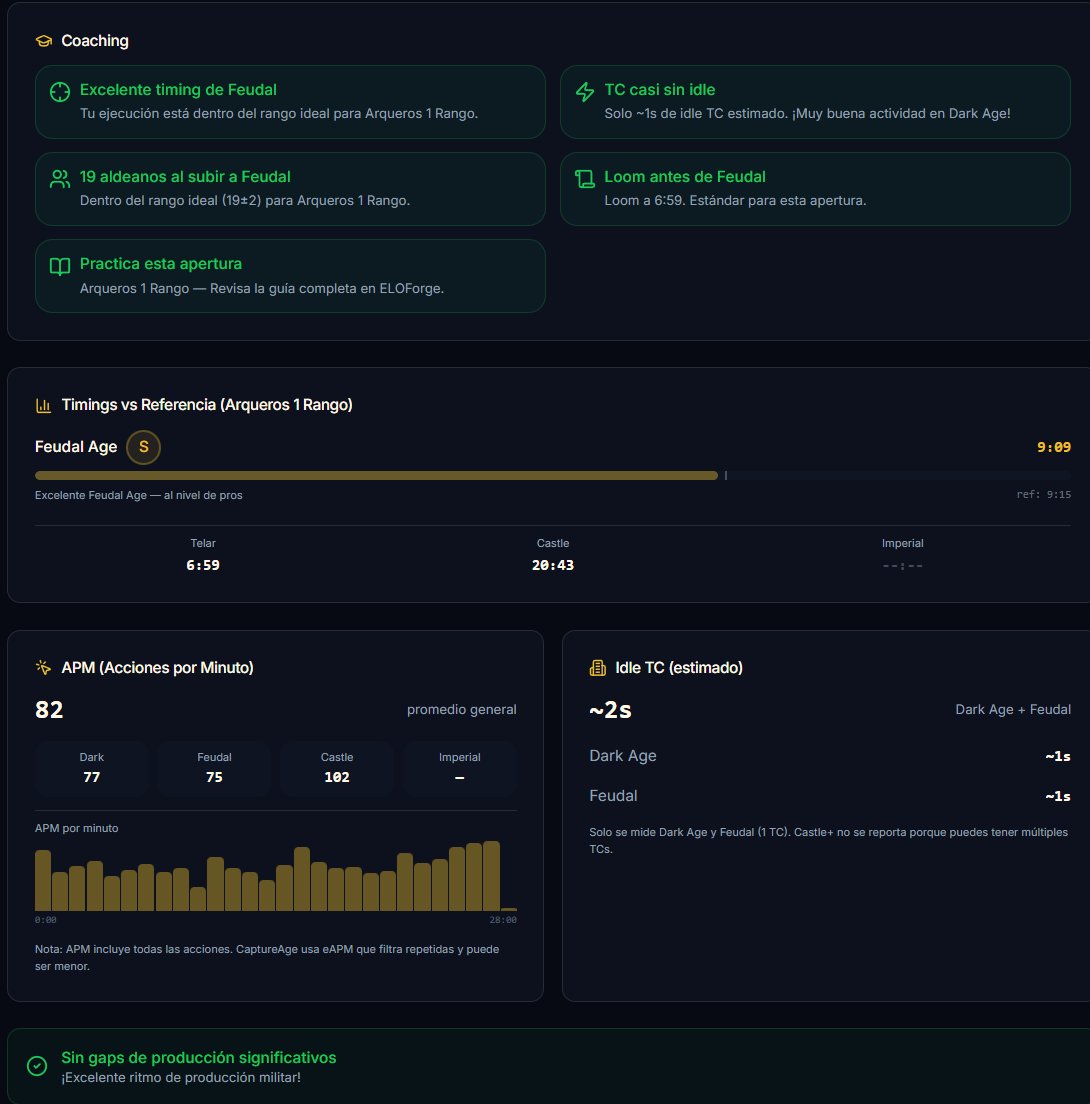Viewport: 1090px width, 1104px height.
Task: Open the 19 aldeanos al subir a Feudal card
Action: (290, 189)
